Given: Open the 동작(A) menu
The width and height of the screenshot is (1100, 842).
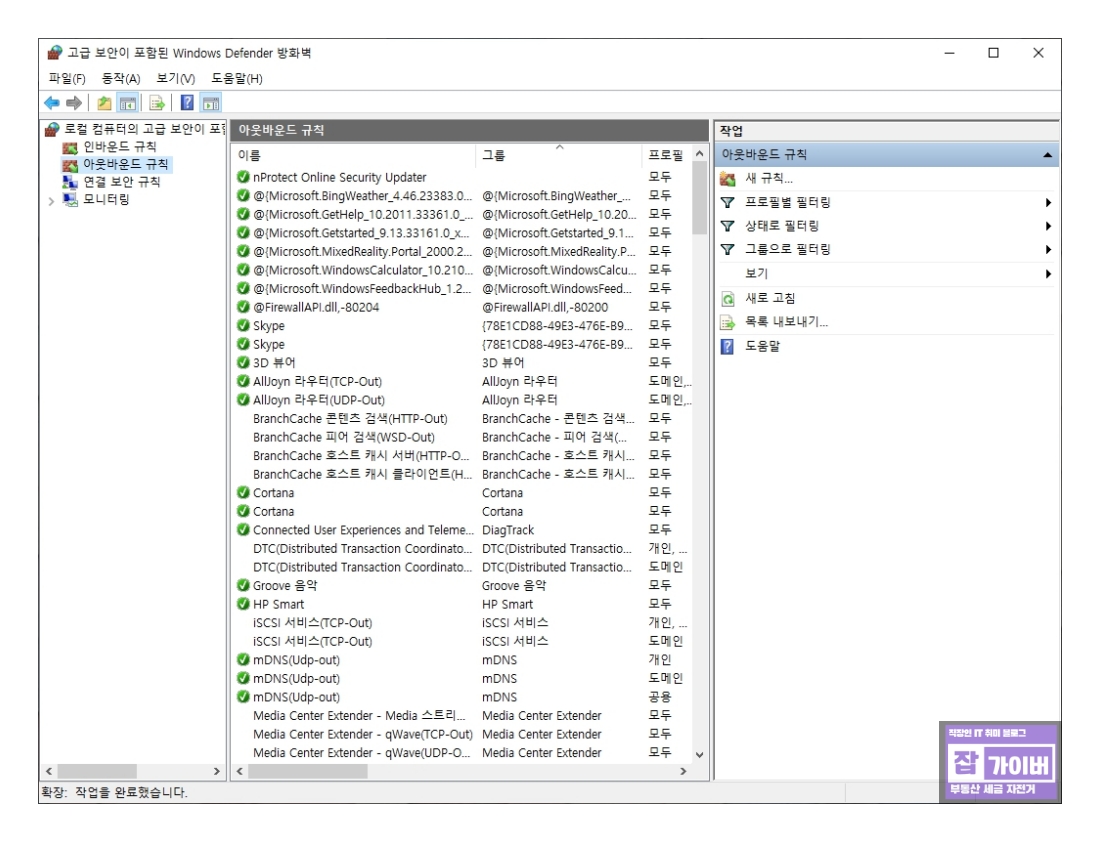Looking at the screenshot, I should click(121, 79).
